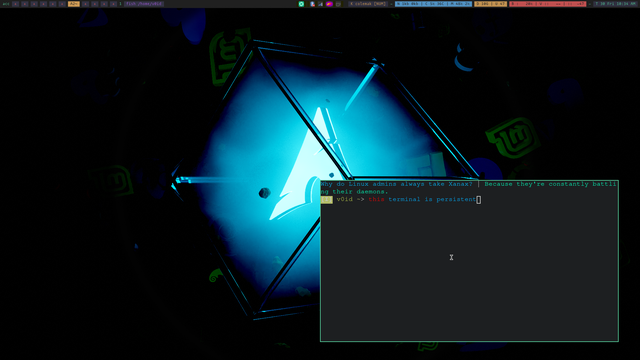Click the date and time clock
Image resolution: width=640 pixels, height=360 pixels.
pos(615,4)
